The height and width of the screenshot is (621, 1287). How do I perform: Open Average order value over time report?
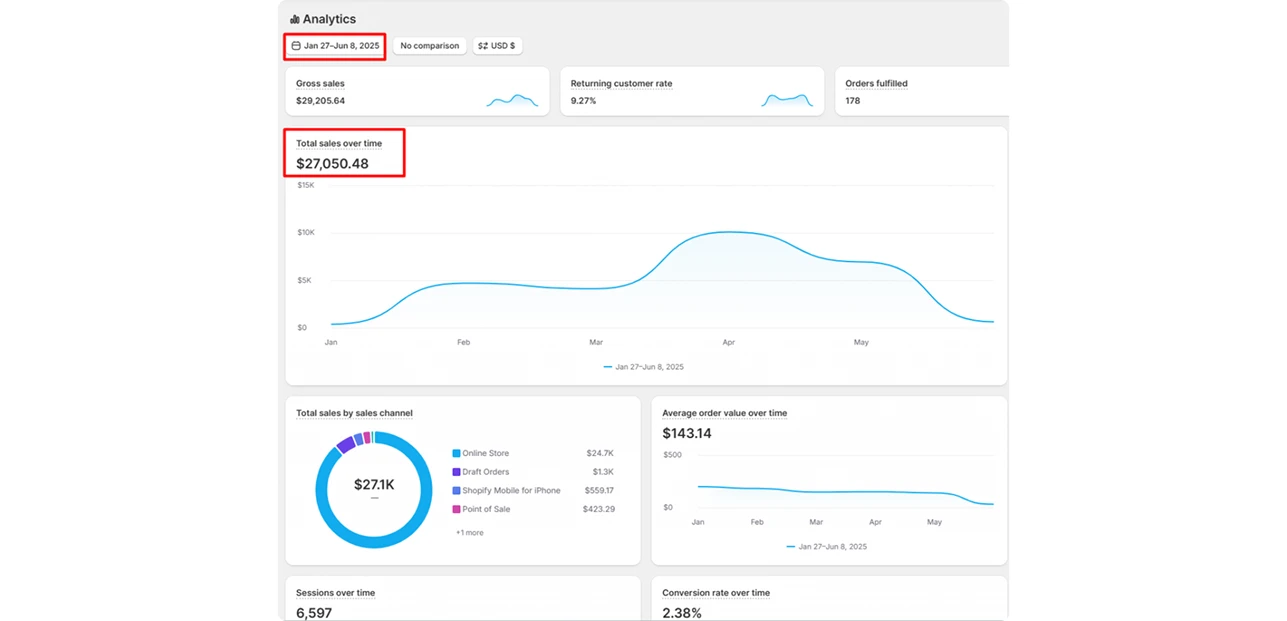(x=724, y=413)
